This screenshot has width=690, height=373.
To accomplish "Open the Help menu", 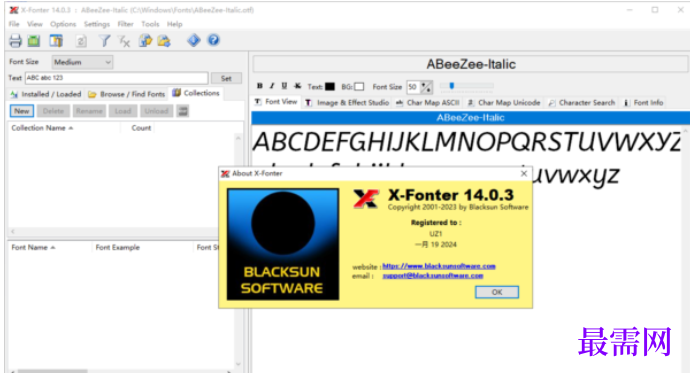I will 174,24.
